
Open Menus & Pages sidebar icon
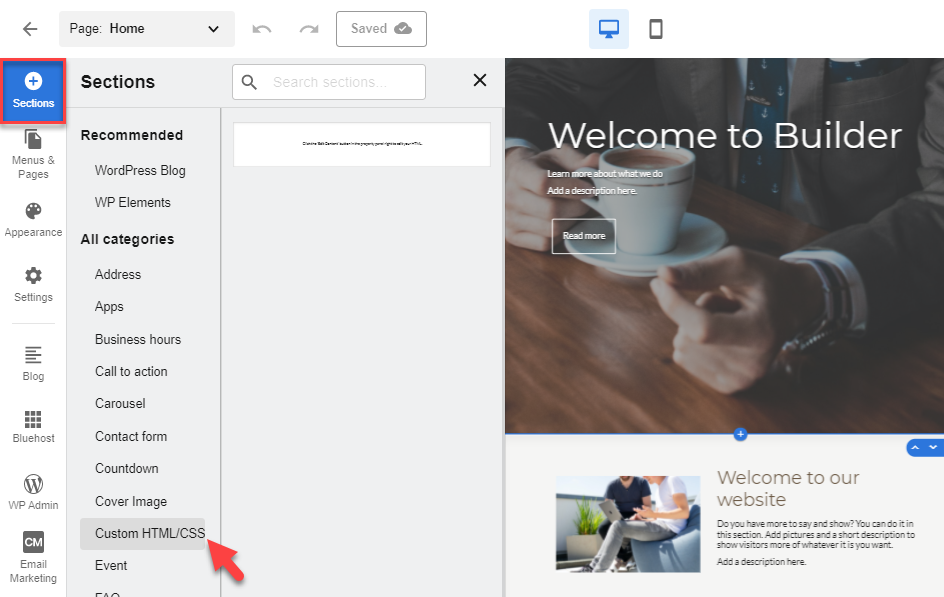(x=33, y=153)
